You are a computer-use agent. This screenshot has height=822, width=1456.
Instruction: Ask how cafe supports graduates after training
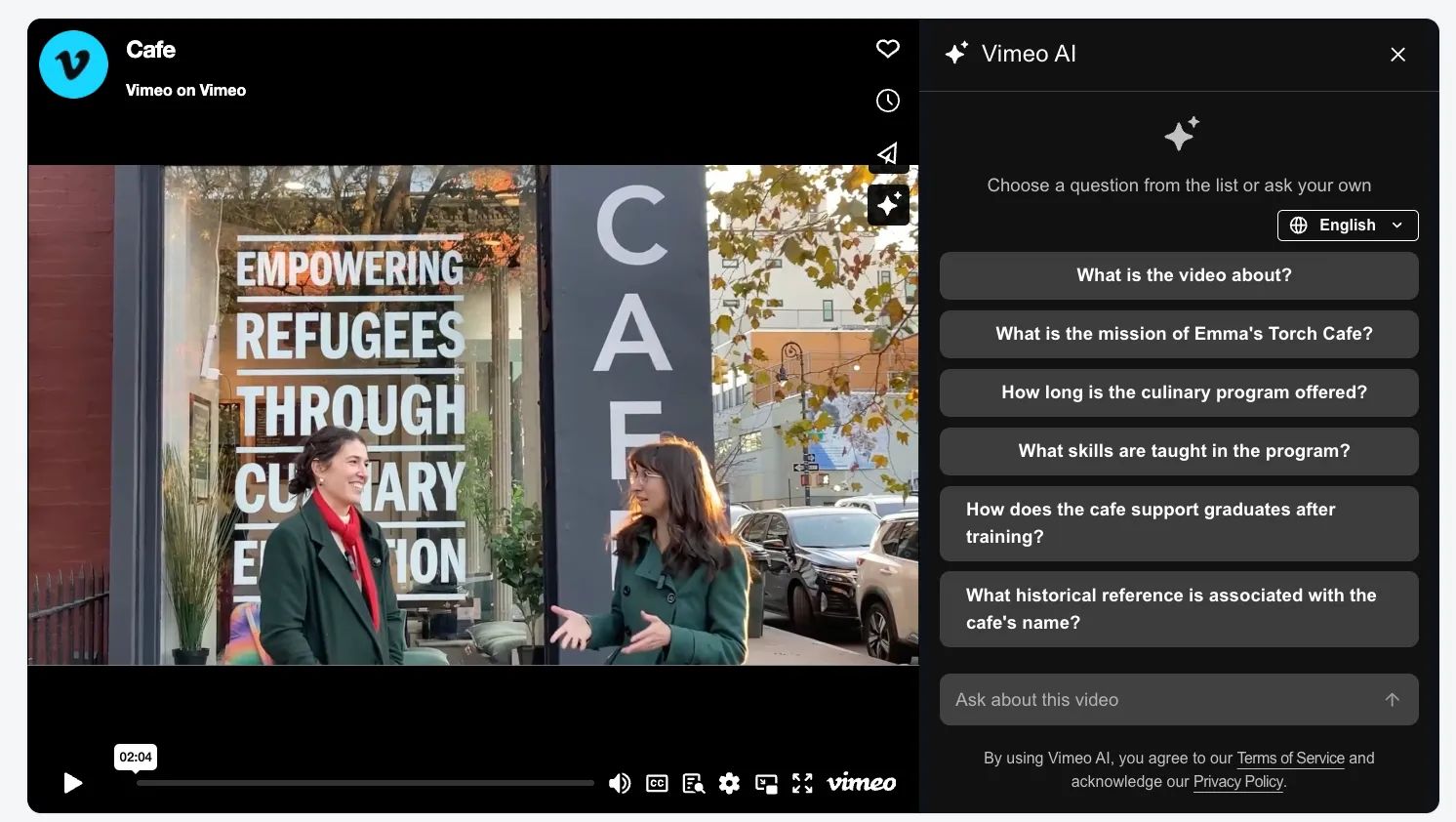click(1179, 523)
